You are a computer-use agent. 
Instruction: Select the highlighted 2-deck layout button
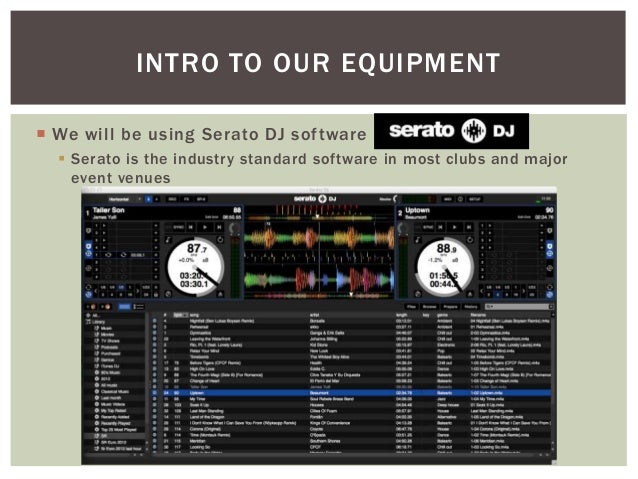pos(149,199)
